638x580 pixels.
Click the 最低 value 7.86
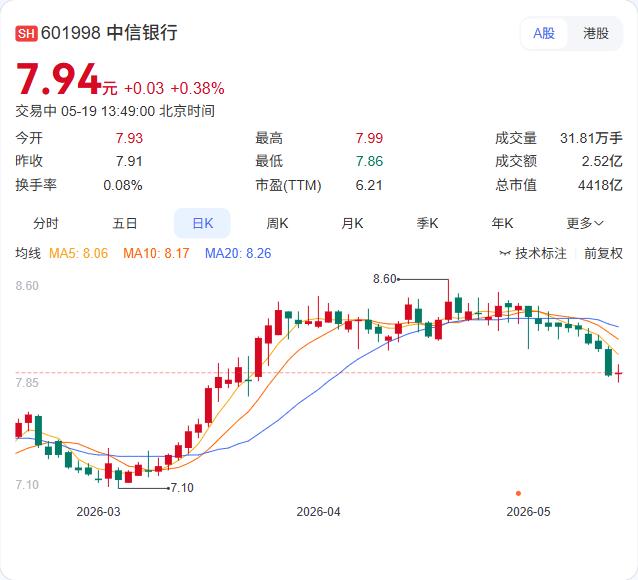pos(369,161)
